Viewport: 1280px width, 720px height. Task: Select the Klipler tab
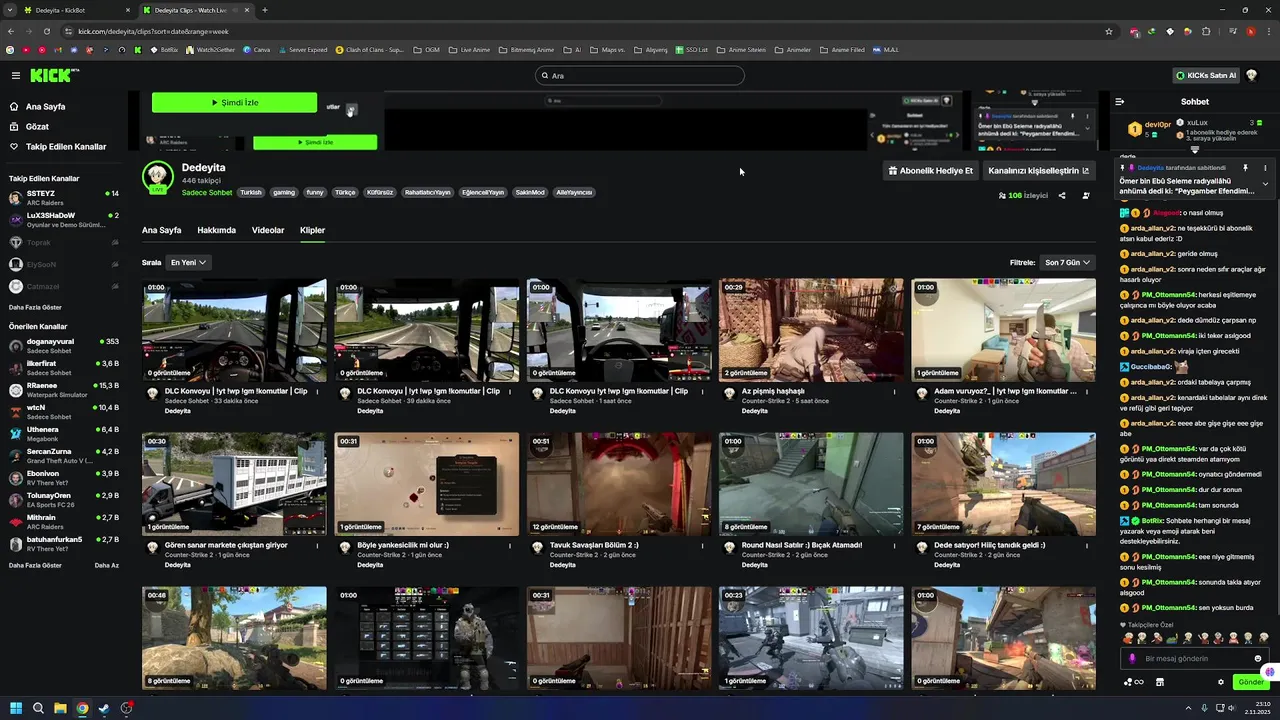tap(312, 230)
